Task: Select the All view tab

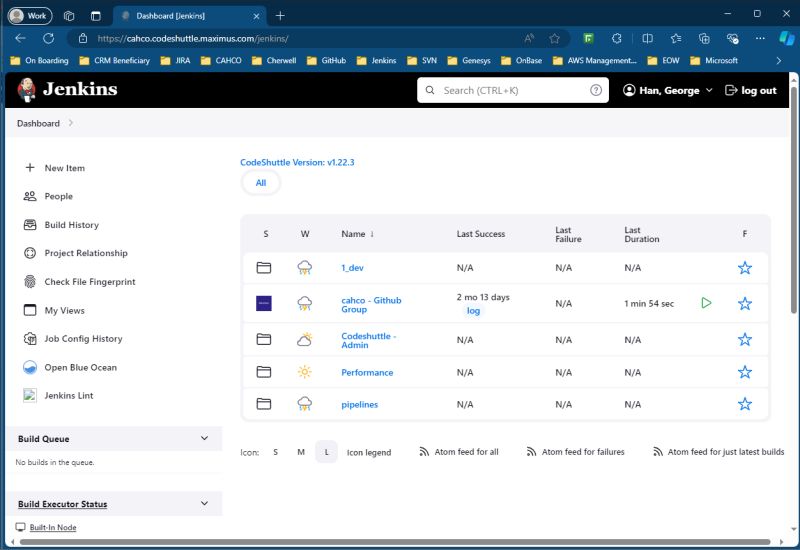Action: tap(261, 183)
